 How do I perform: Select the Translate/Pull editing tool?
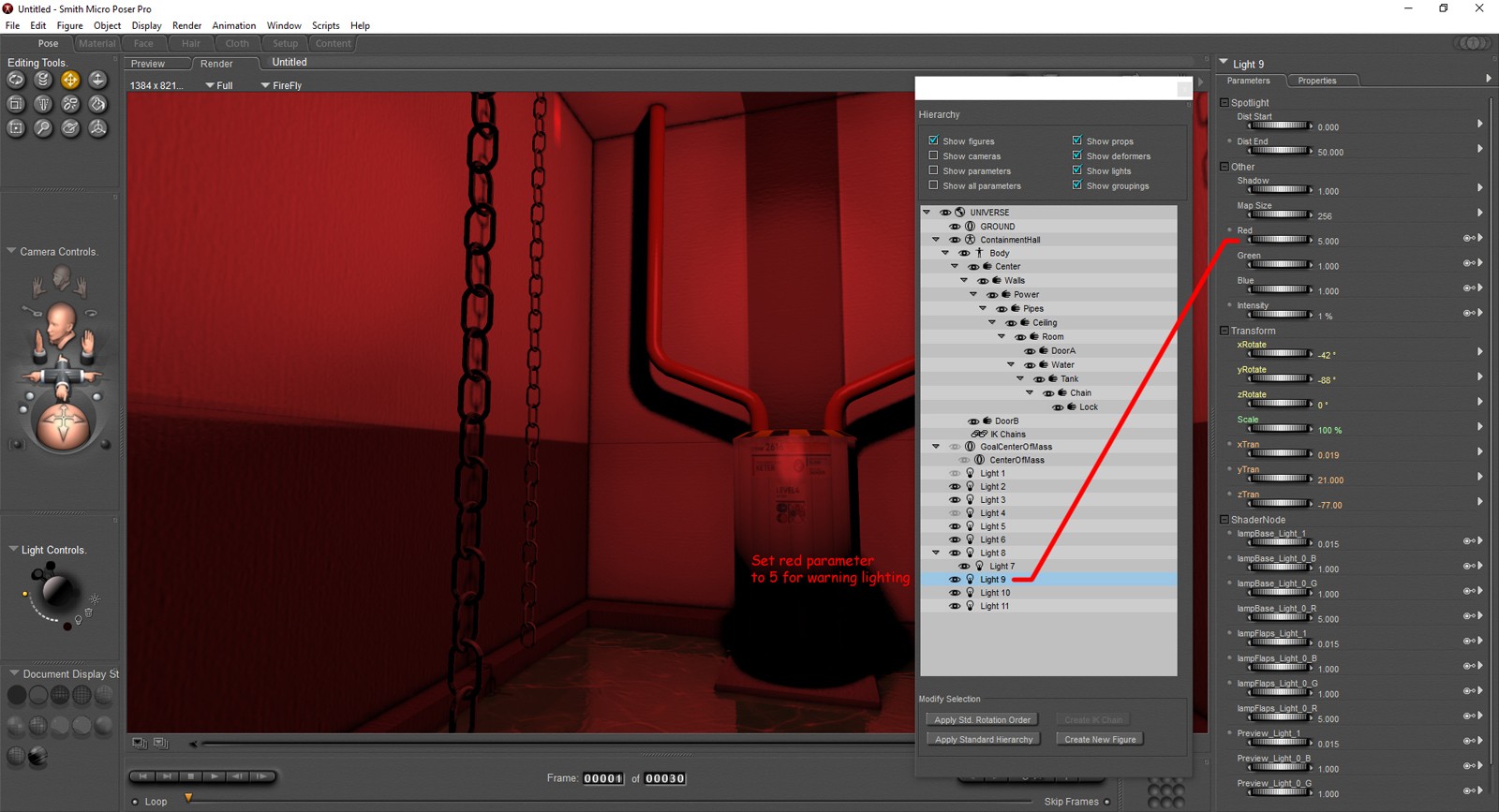pos(70,81)
